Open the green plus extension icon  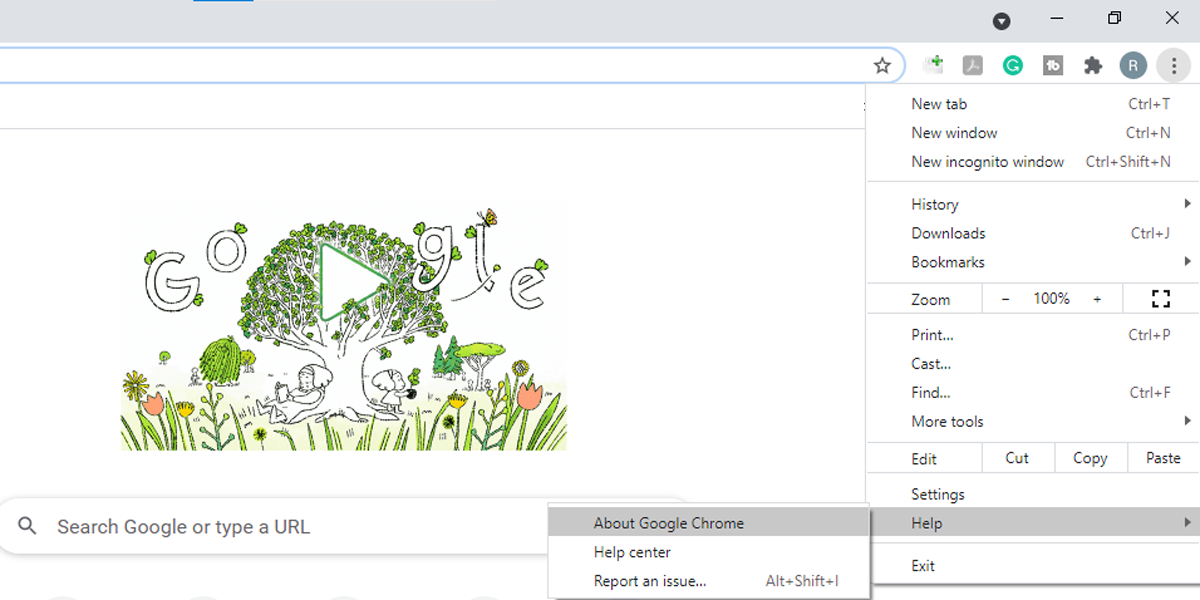pyautogui.click(x=933, y=65)
